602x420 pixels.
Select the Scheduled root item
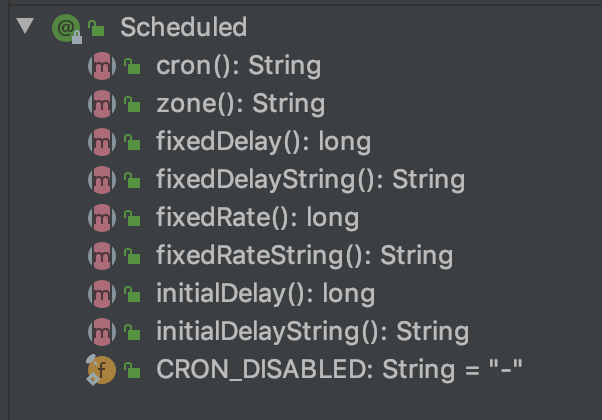click(183, 28)
